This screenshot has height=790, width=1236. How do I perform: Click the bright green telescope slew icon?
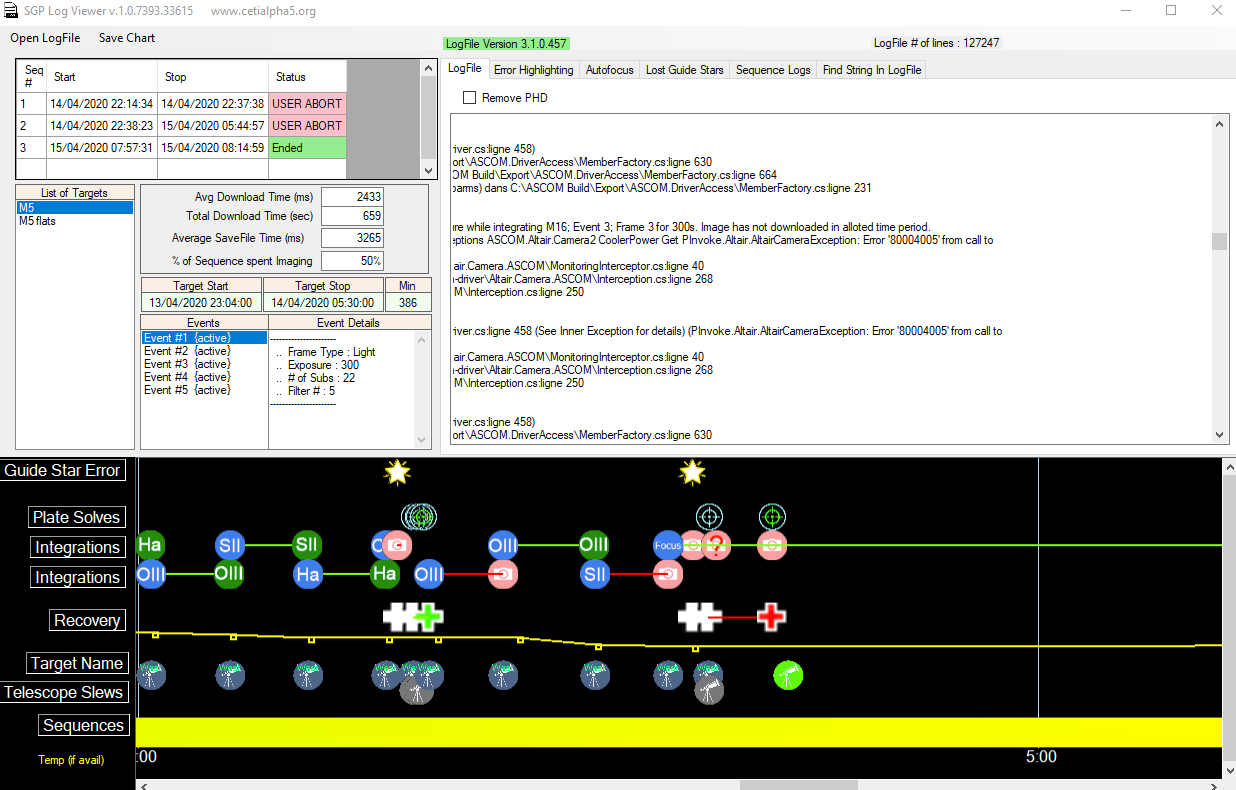789,675
